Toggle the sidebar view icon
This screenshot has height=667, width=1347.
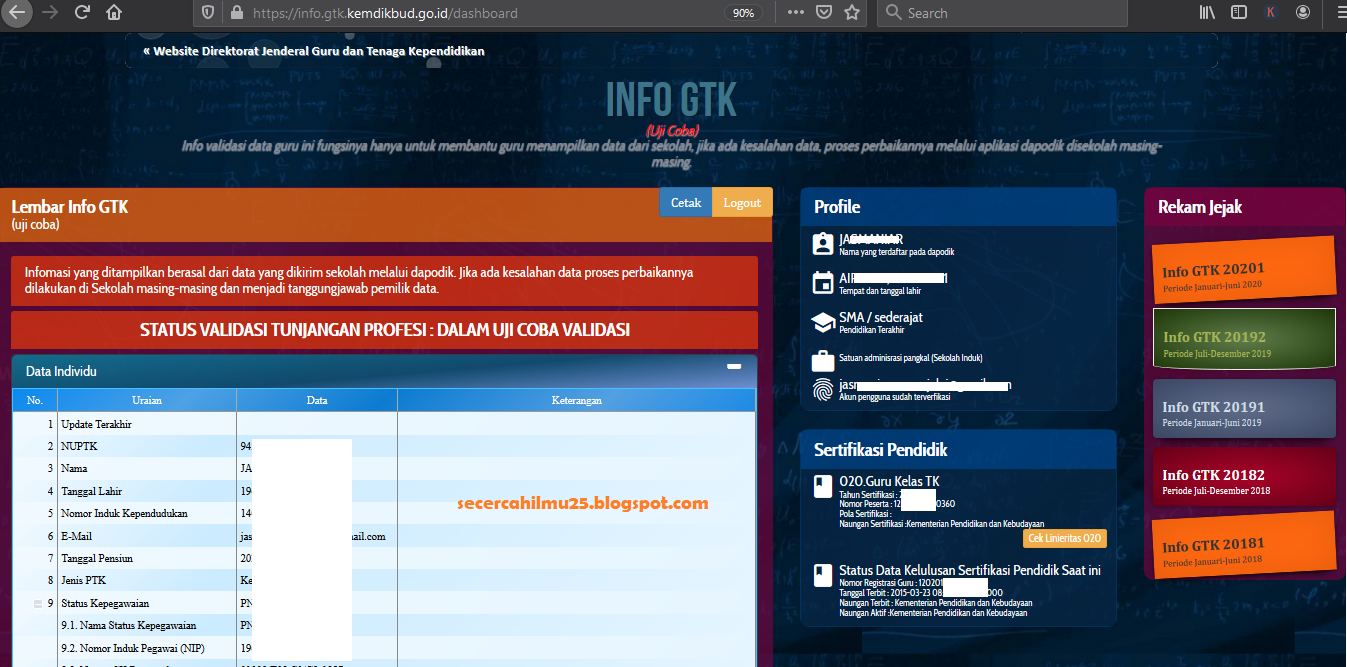click(1239, 13)
